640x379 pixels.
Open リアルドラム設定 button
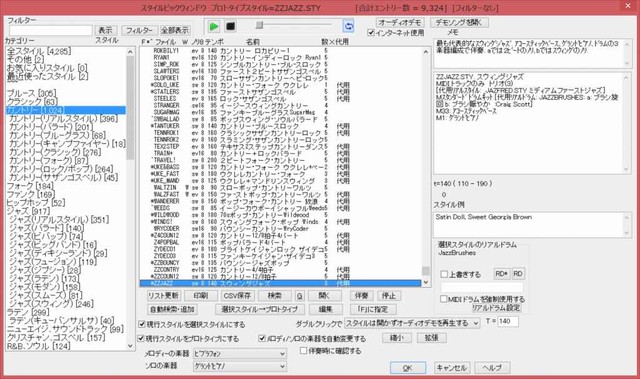click(496, 308)
